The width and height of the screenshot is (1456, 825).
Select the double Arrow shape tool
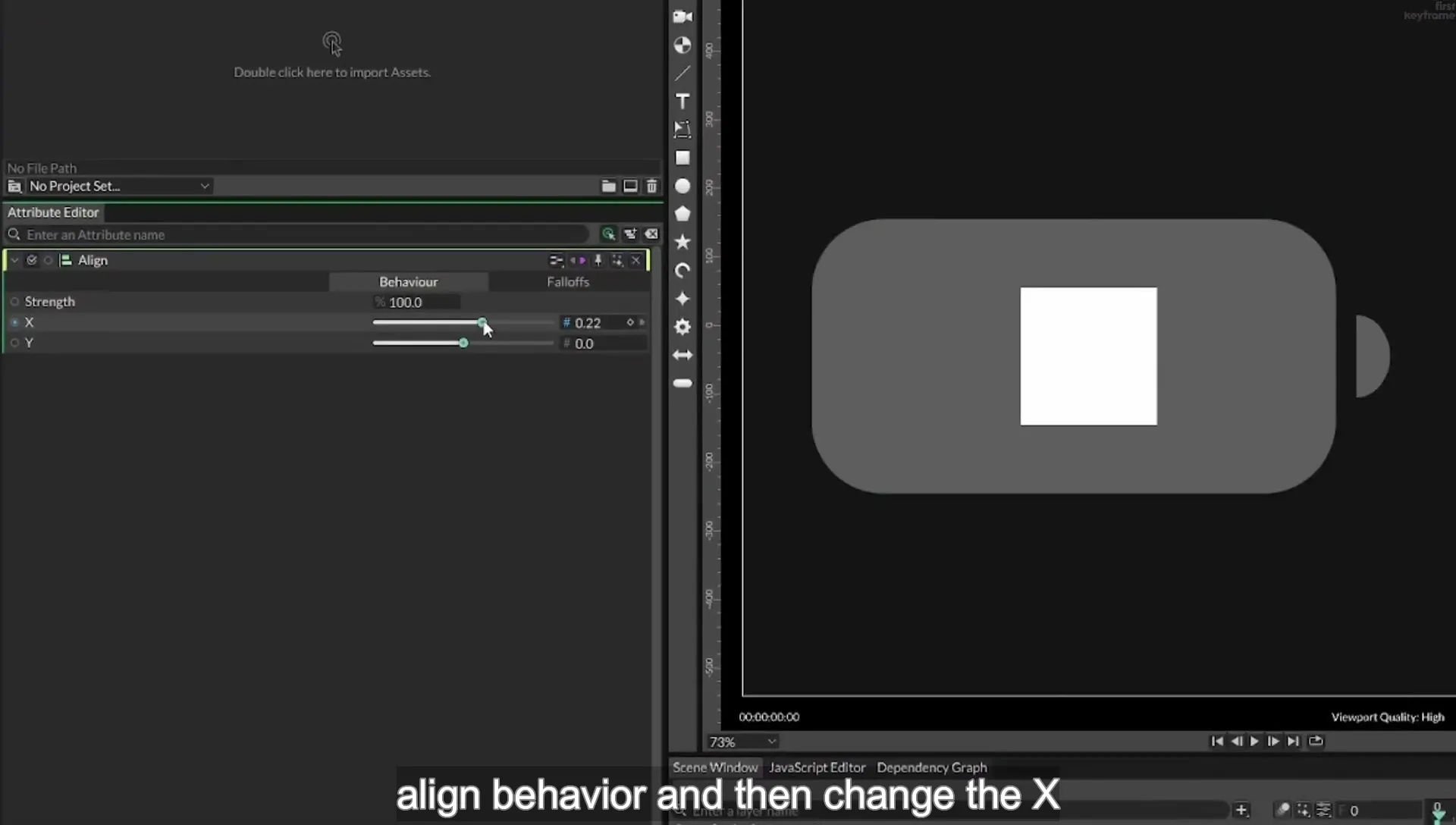point(682,355)
